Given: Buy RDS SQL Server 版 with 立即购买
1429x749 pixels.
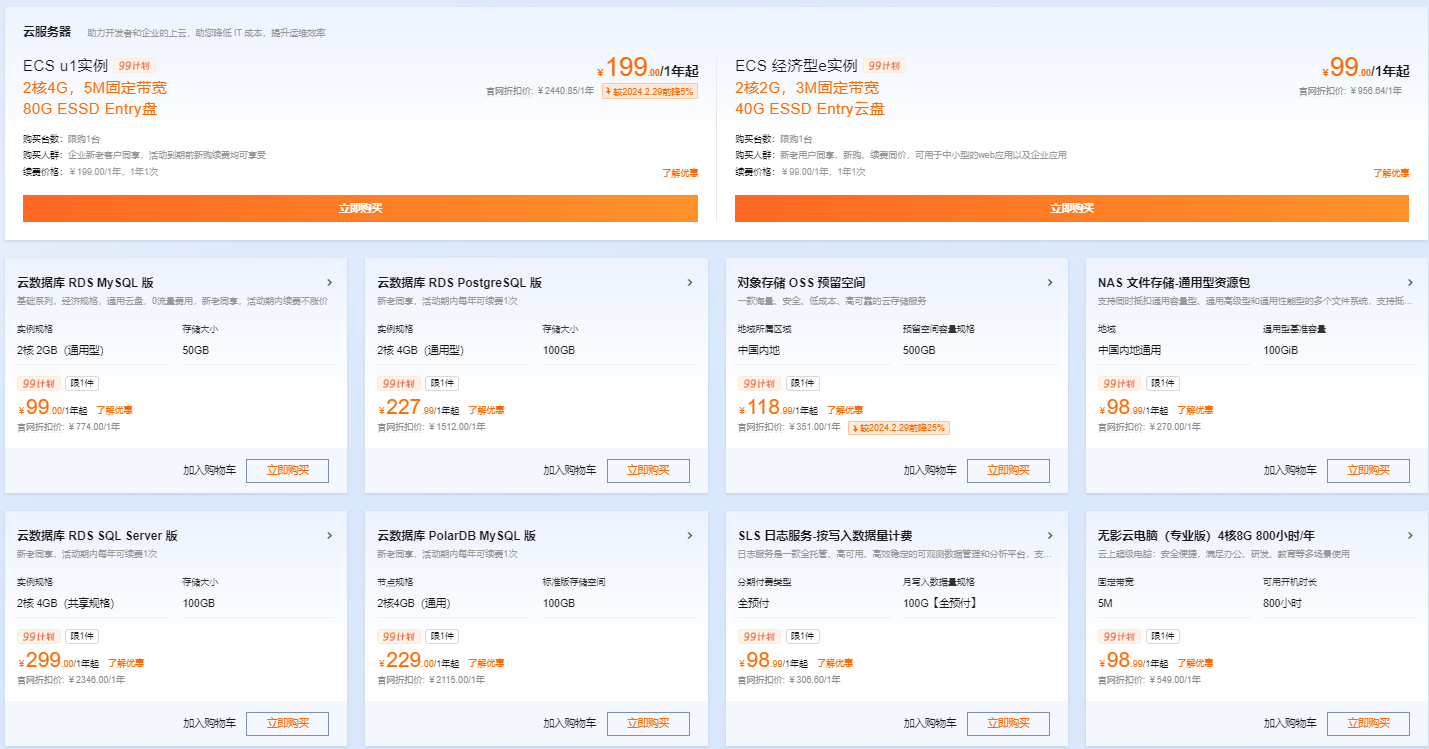Looking at the screenshot, I should (x=287, y=723).
